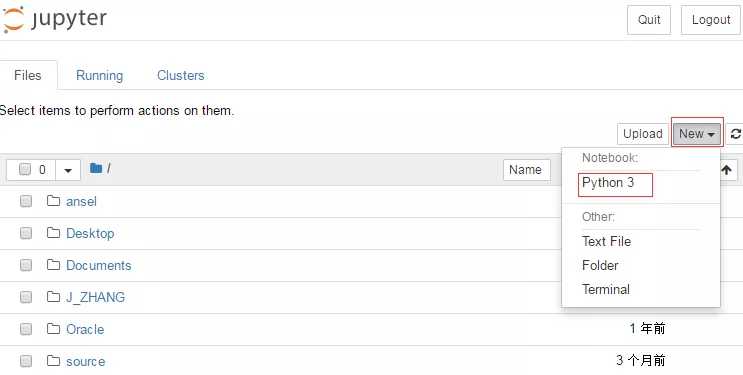743x375 pixels.
Task: Select Terminal from the New menu
Action: click(606, 289)
